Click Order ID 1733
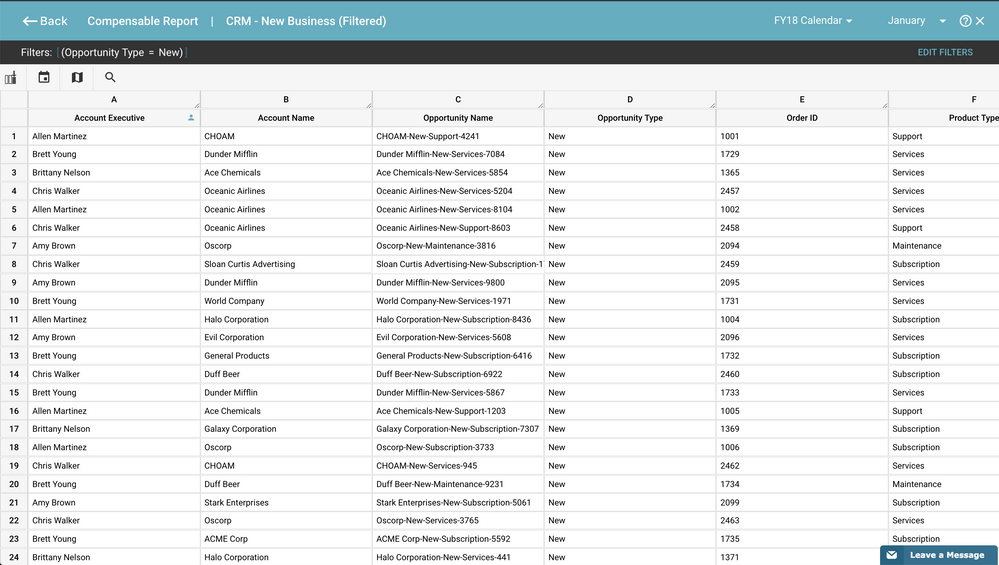Image resolution: width=999 pixels, height=565 pixels. (802, 393)
